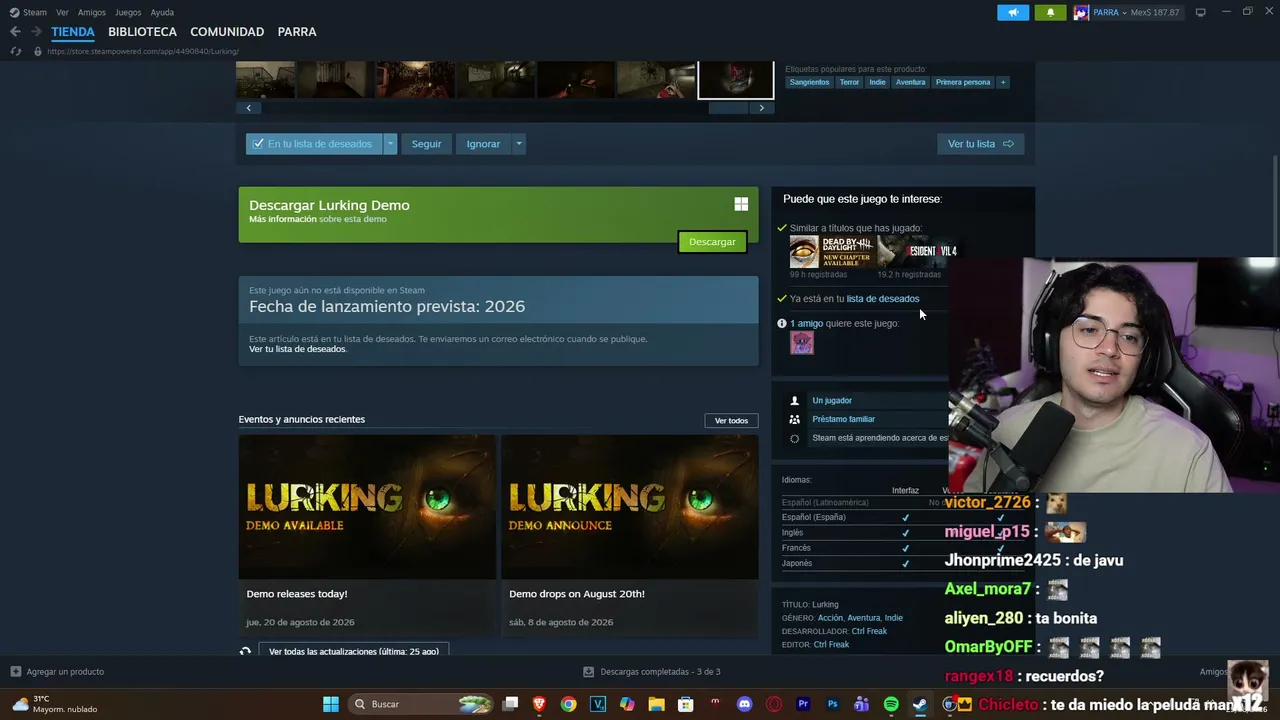The height and width of the screenshot is (720, 1280).
Task: Open the green notifications bell
Action: pyautogui.click(x=1050, y=13)
